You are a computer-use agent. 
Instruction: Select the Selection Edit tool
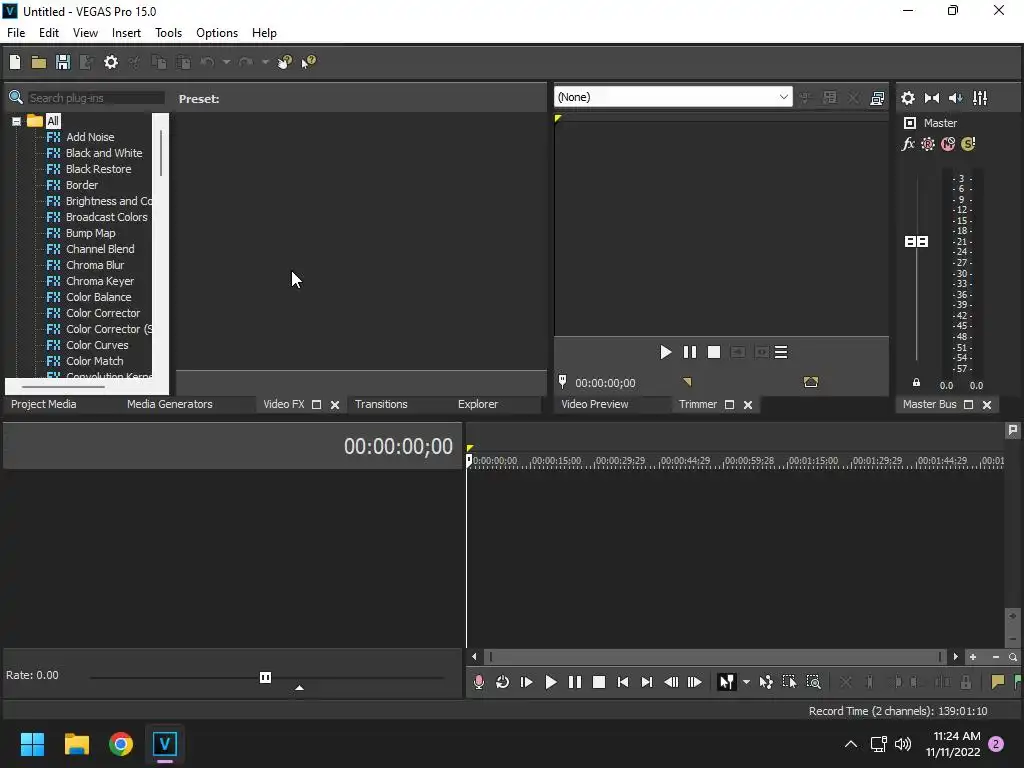790,682
